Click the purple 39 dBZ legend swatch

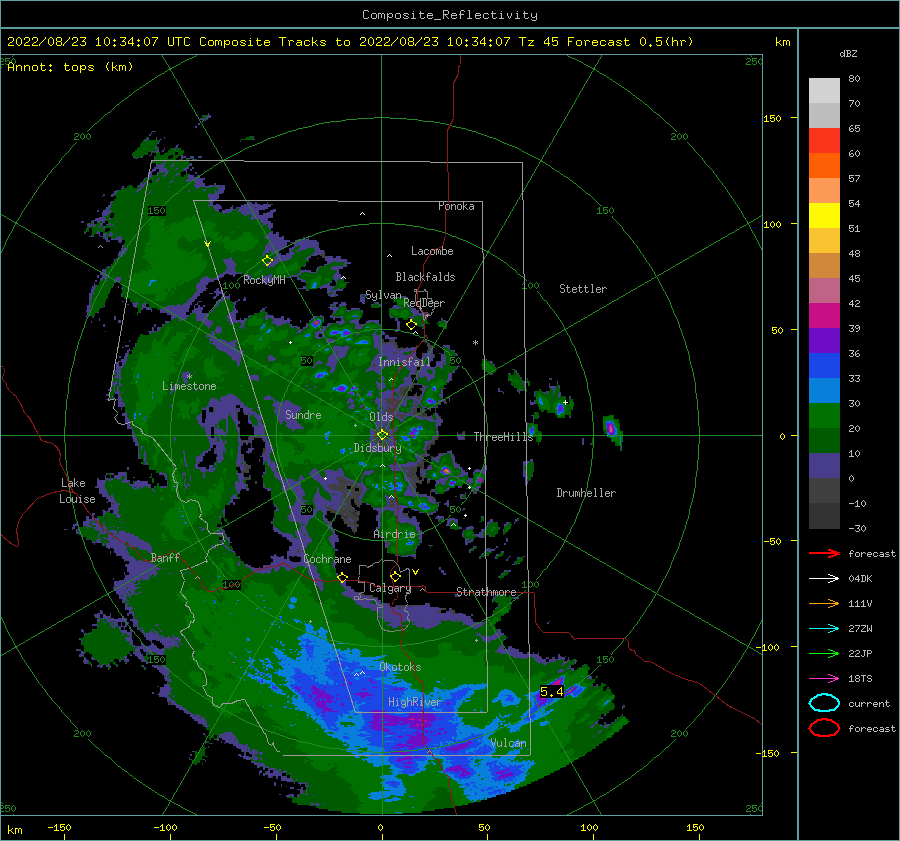point(824,340)
